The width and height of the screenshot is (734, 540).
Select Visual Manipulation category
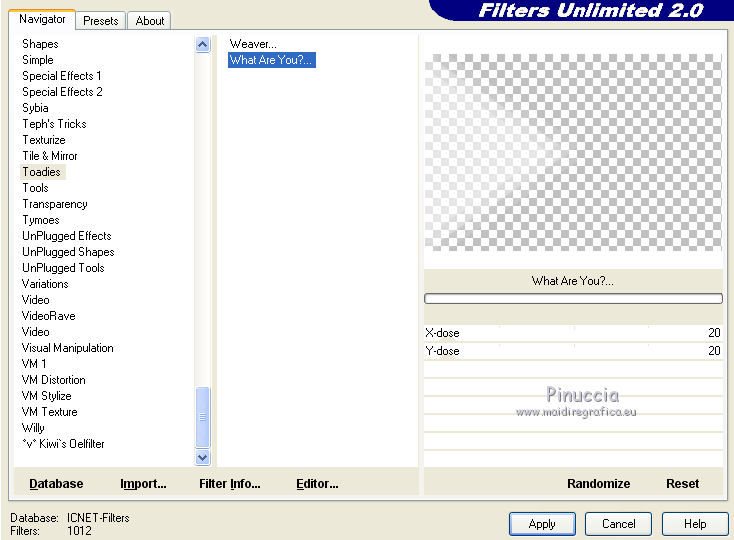click(x=67, y=348)
